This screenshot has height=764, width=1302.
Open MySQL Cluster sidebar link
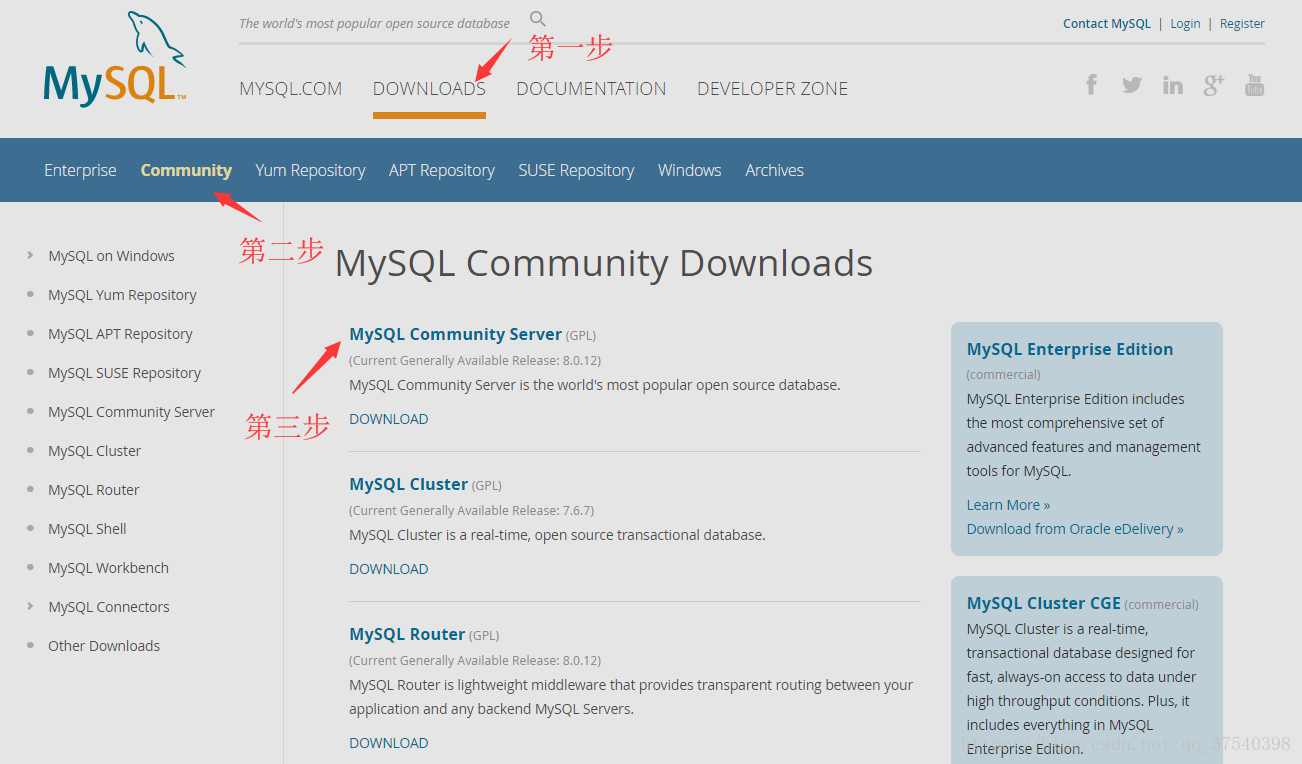[94, 451]
